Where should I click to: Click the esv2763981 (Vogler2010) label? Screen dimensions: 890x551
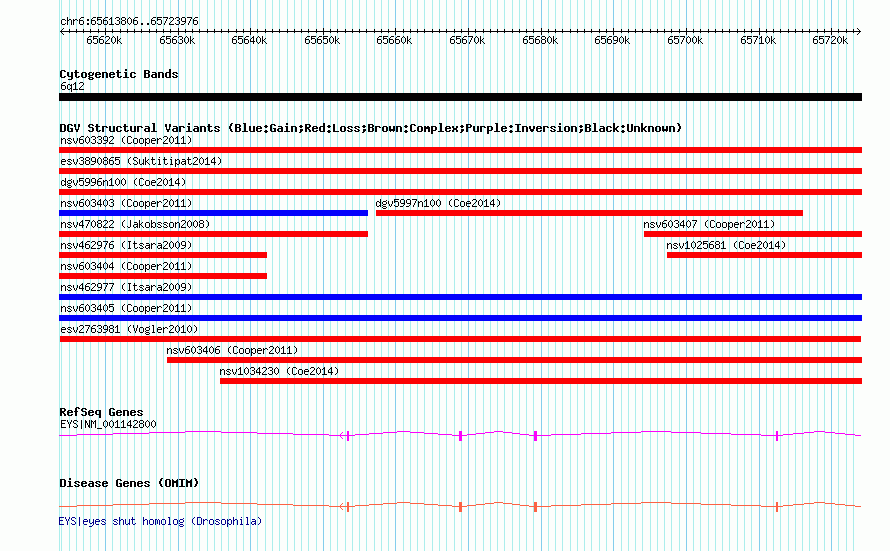coord(129,329)
